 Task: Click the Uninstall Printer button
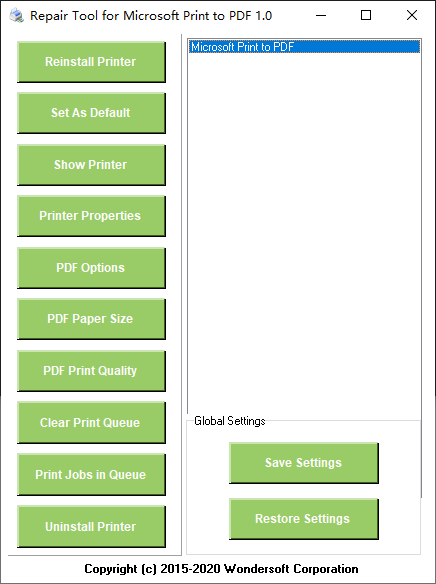point(91,526)
